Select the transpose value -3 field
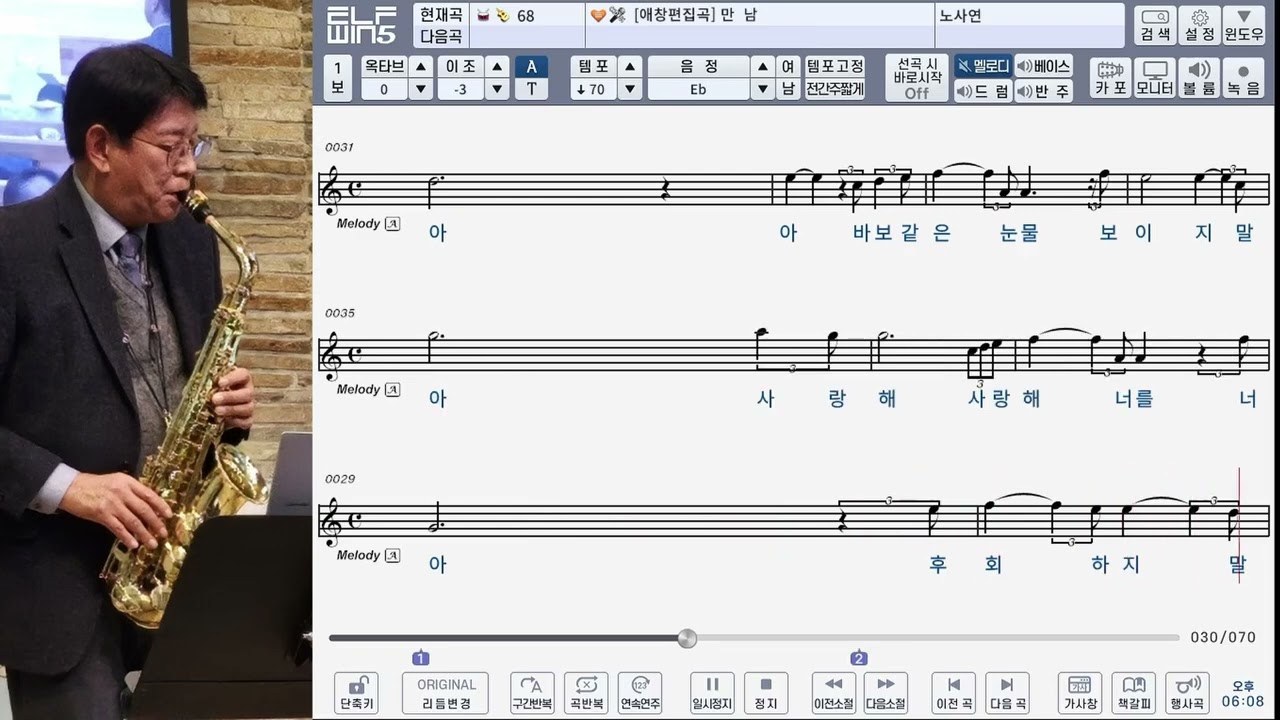 click(460, 89)
